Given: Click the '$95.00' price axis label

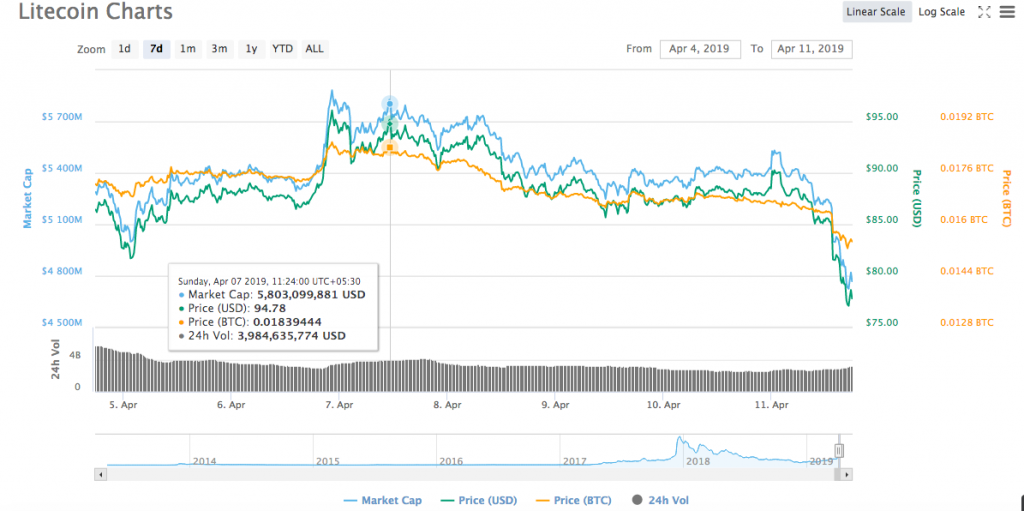Looking at the screenshot, I should tap(882, 117).
